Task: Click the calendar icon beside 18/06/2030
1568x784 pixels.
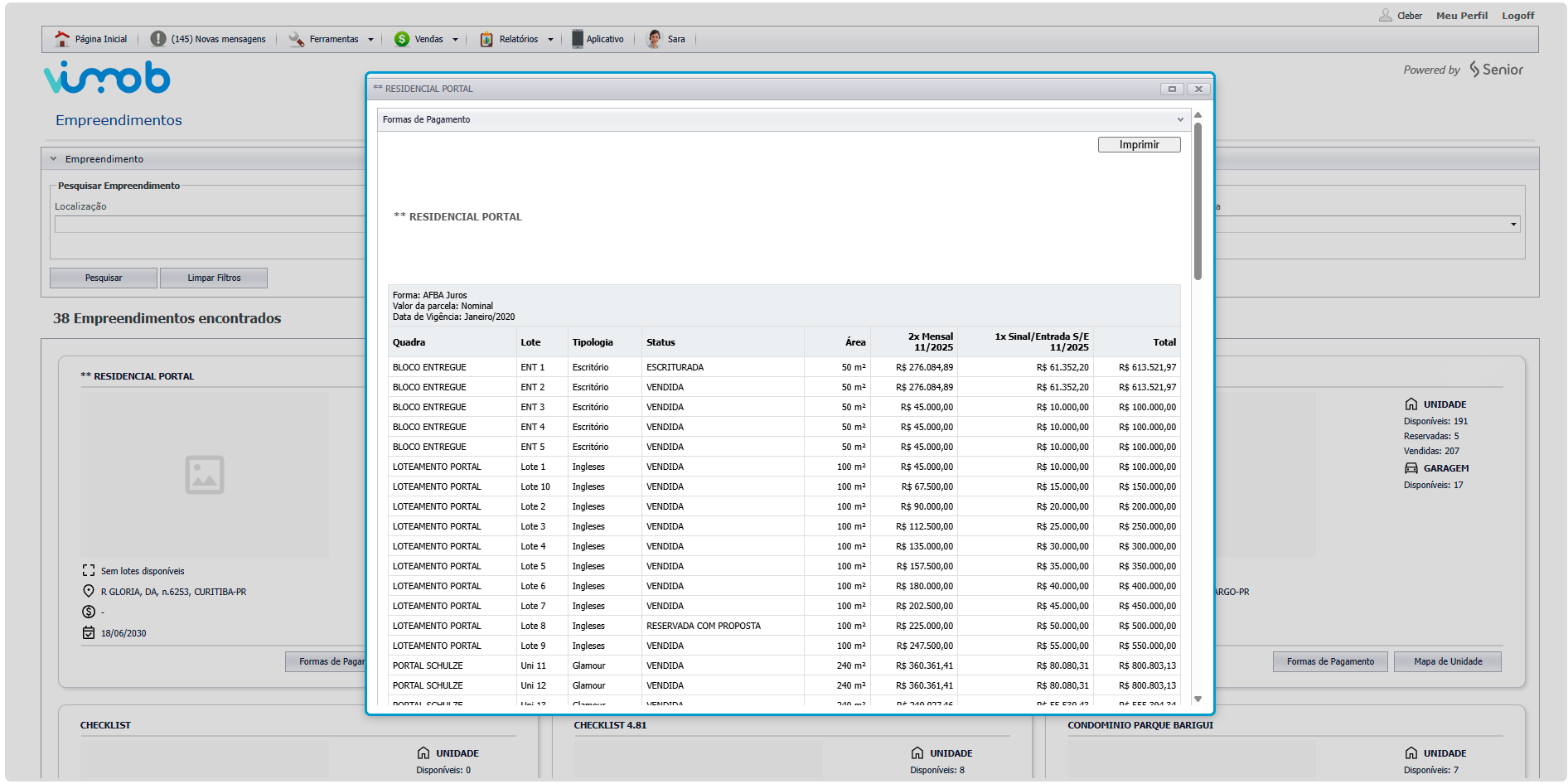Action: [89, 633]
